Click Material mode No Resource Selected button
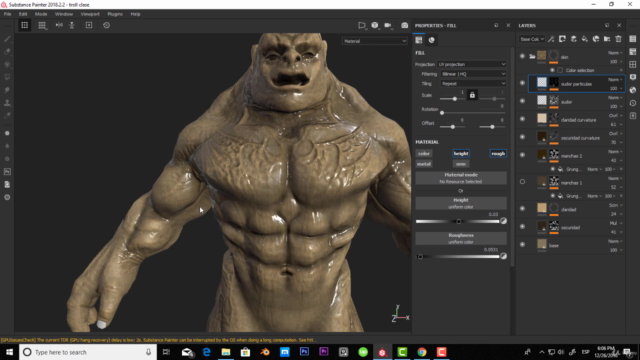 point(461,178)
